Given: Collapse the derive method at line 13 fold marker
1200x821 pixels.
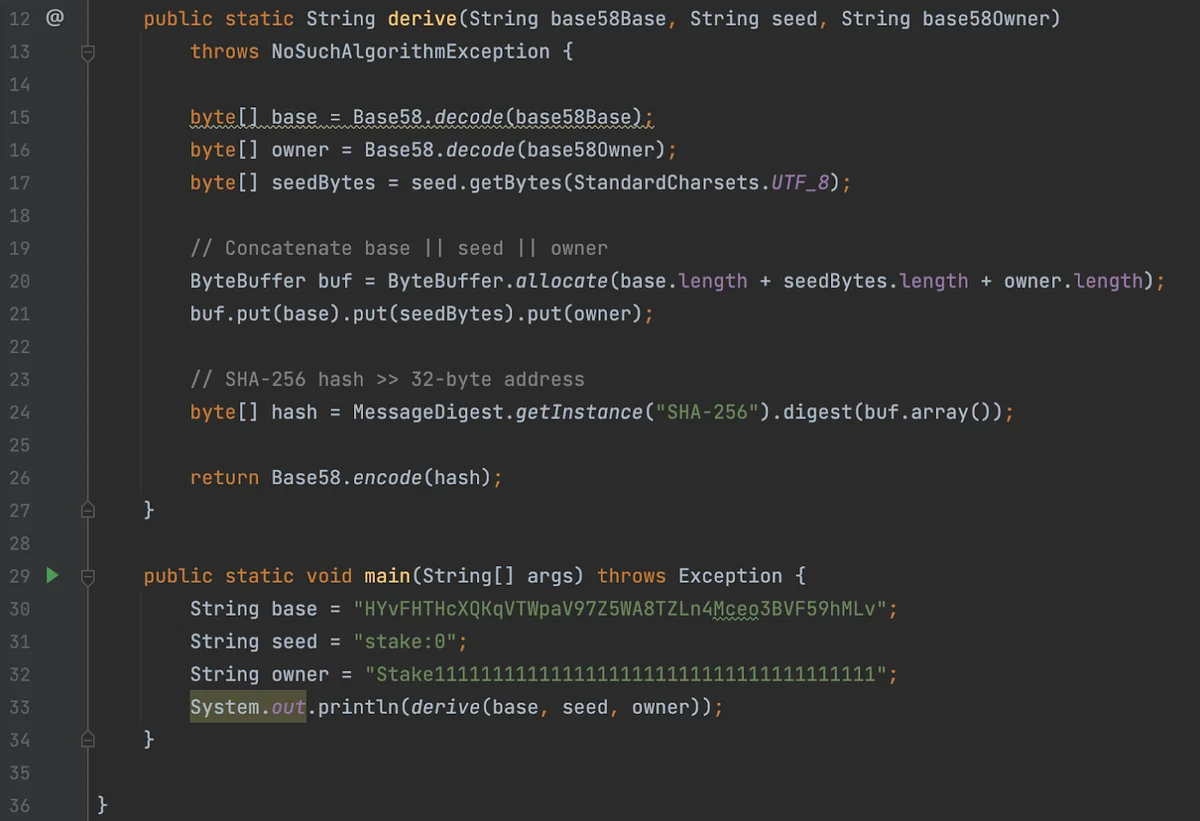Looking at the screenshot, I should 88,52.
